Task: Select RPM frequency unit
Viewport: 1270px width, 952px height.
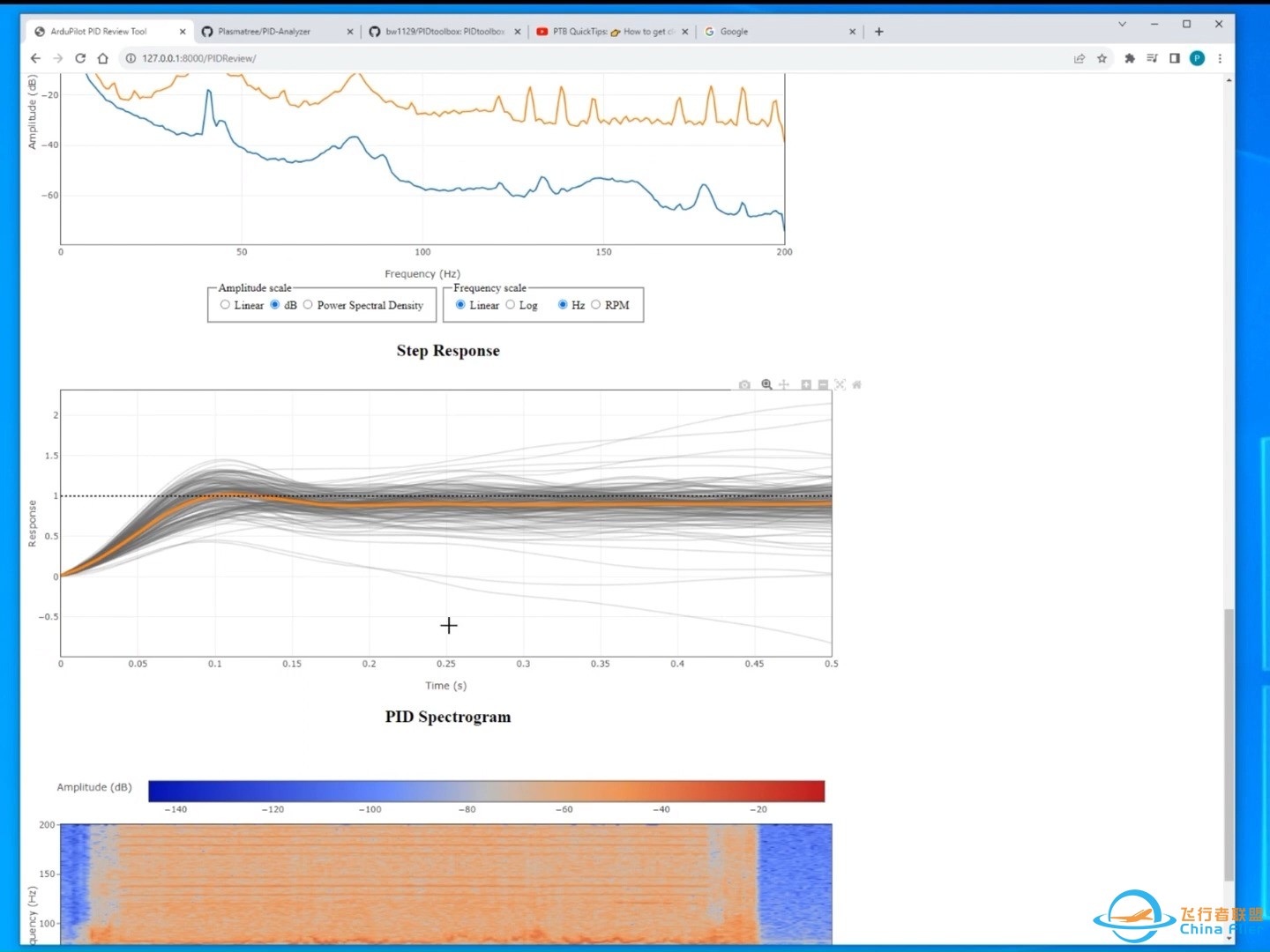Action: 595,305
